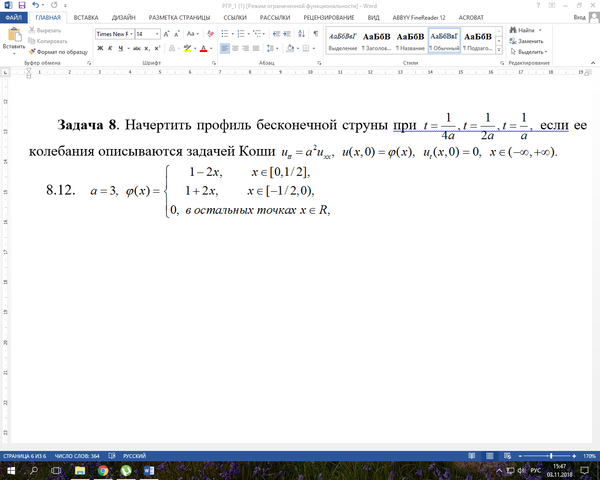Toggle bold (Ж) formatting
This screenshot has width=600, height=480.
click(x=101, y=47)
